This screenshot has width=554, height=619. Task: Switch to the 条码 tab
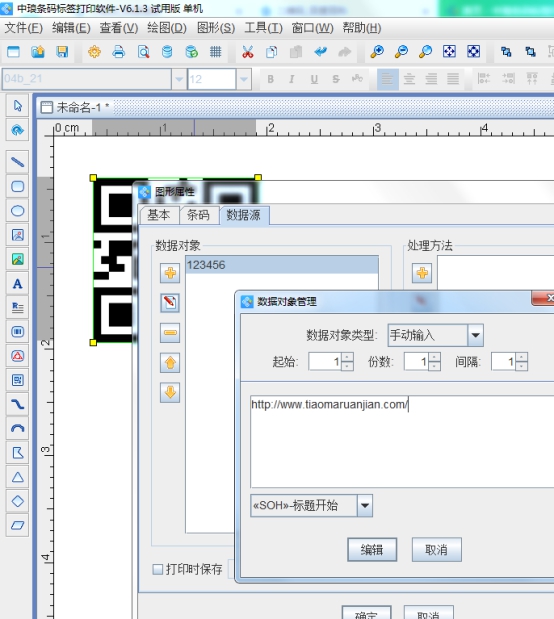(x=199, y=215)
